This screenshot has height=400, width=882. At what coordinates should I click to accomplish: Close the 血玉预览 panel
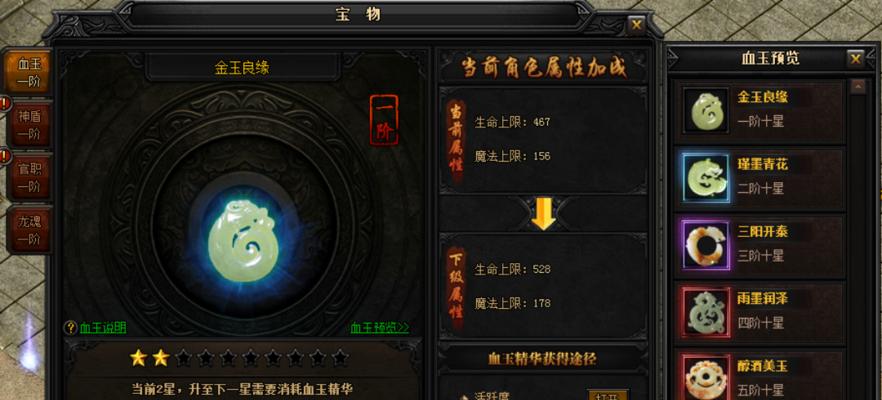click(x=855, y=59)
